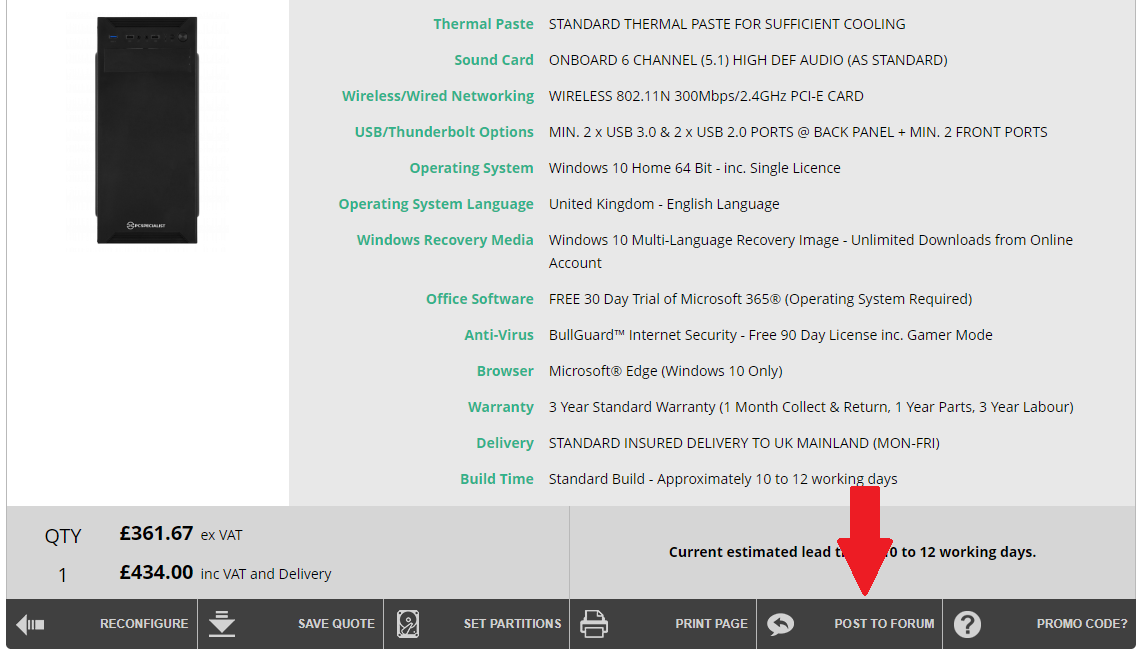Screen dimensions: 1141x656
Task: Click the Office Software label
Action: point(480,299)
